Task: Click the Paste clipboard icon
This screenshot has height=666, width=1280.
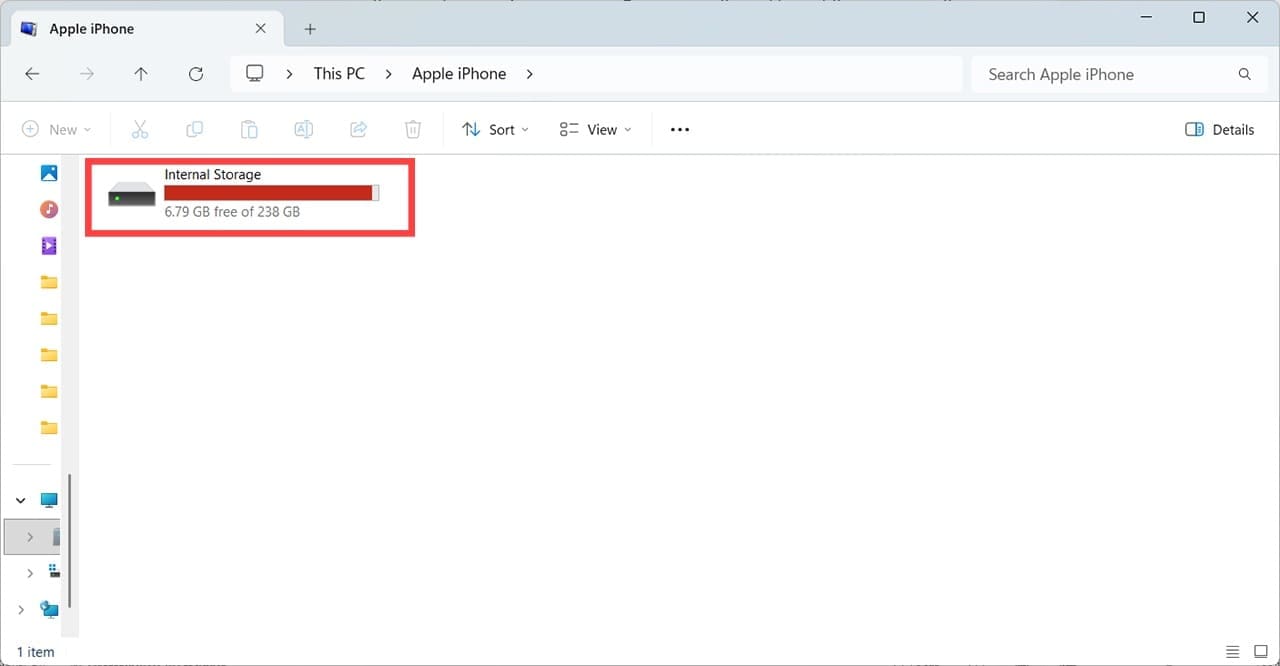Action: pos(249,129)
